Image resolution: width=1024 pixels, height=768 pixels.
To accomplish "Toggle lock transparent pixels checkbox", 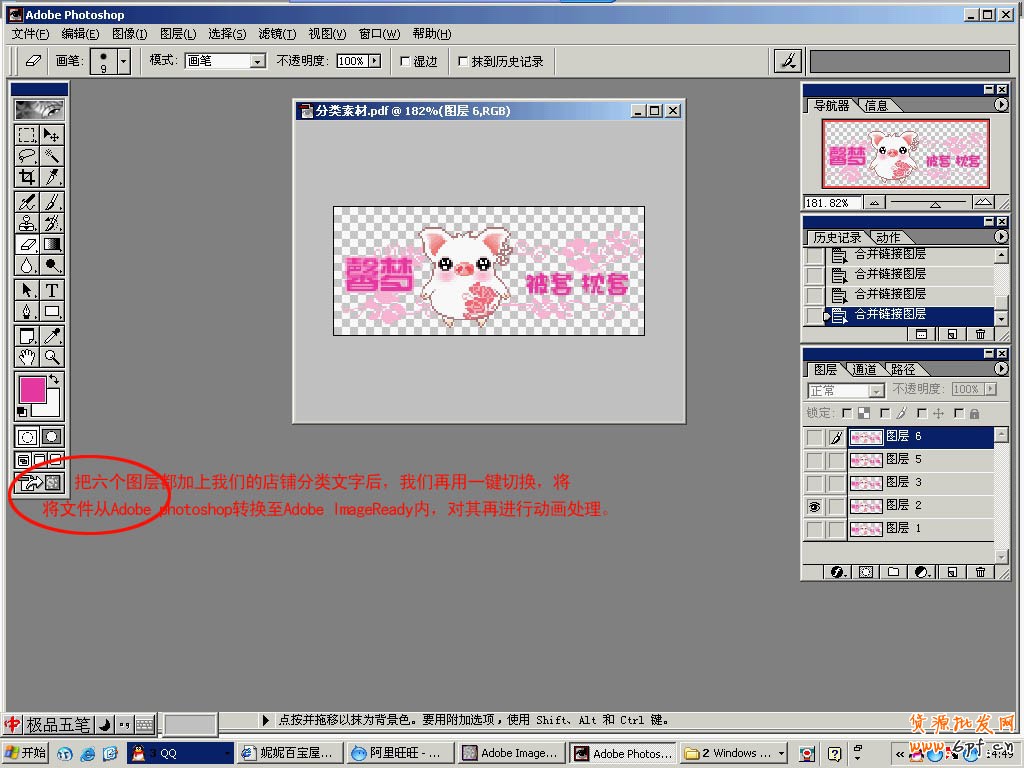I will pos(847,413).
